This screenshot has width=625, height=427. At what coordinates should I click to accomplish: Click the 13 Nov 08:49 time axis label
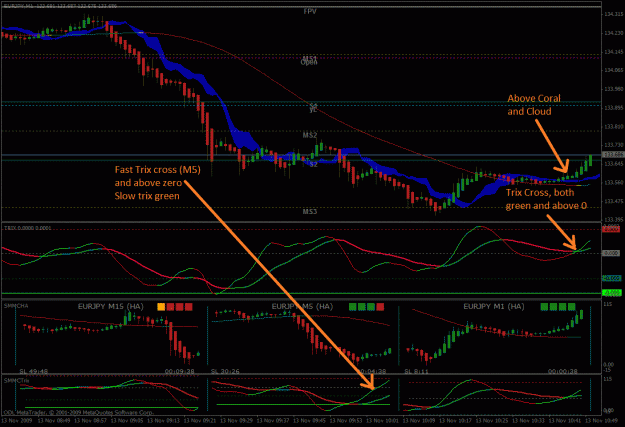click(x=53, y=421)
